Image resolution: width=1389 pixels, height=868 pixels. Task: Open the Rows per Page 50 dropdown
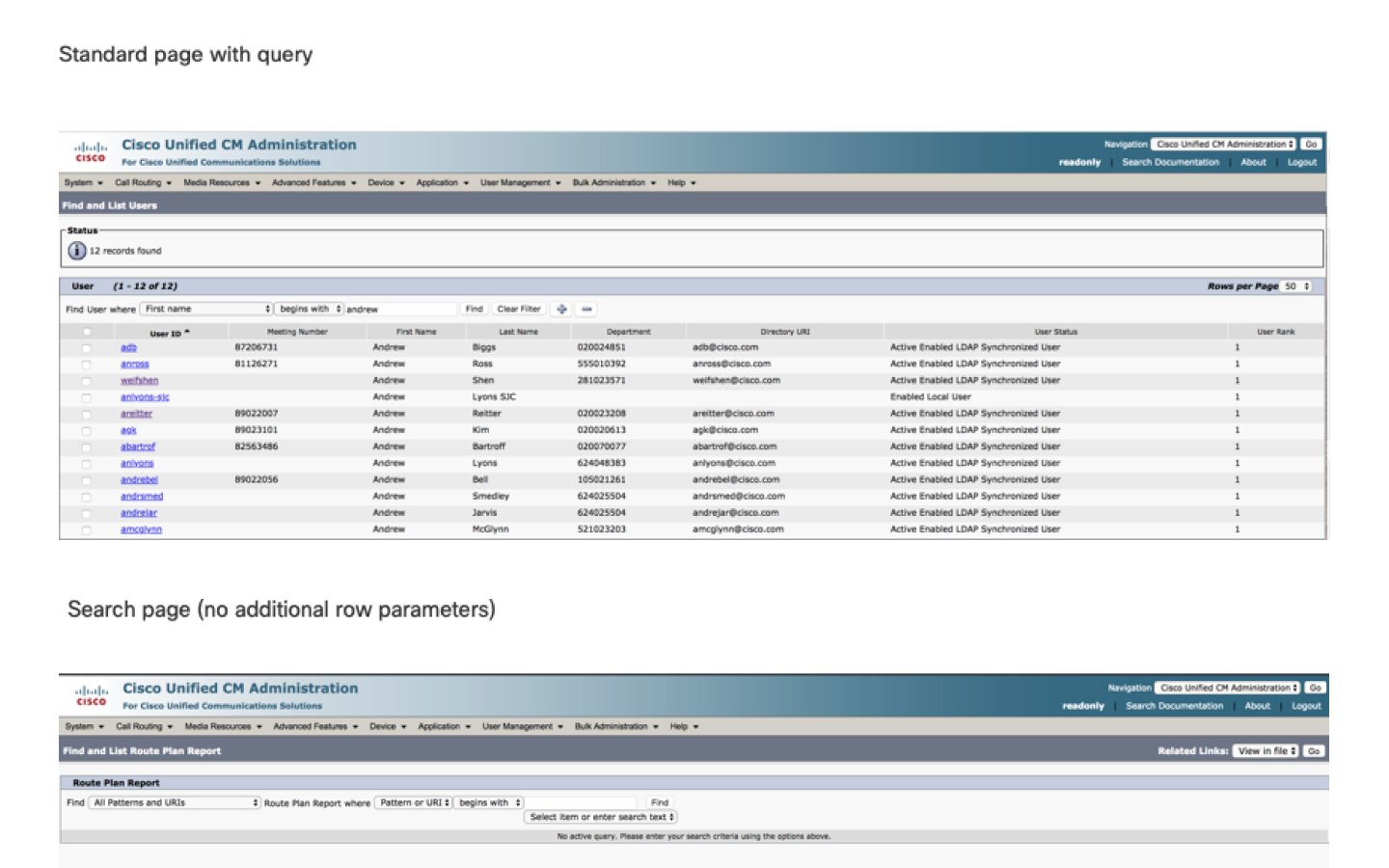tap(1296, 286)
